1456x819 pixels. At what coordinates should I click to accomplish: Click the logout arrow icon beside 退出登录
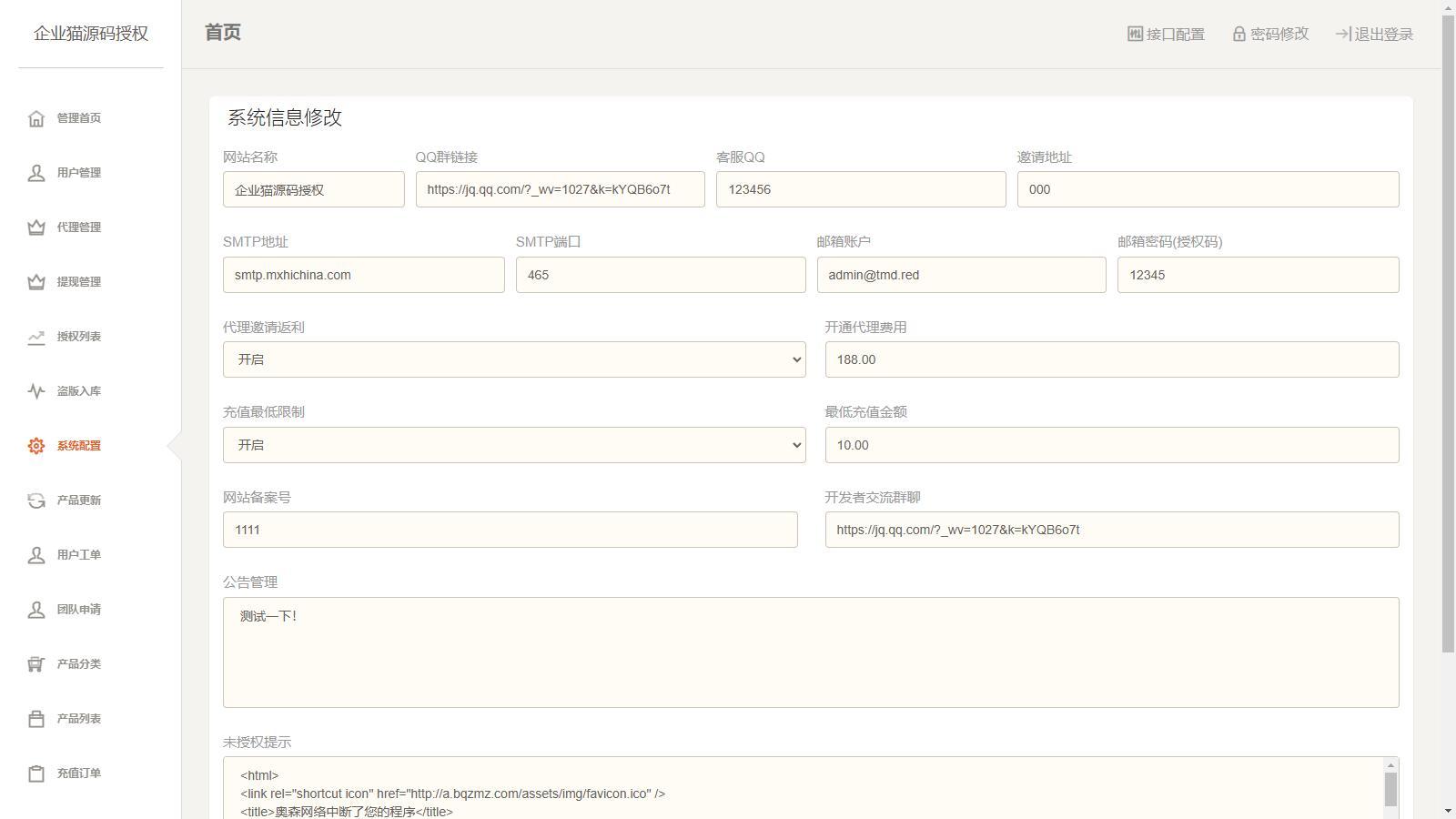(x=1343, y=34)
